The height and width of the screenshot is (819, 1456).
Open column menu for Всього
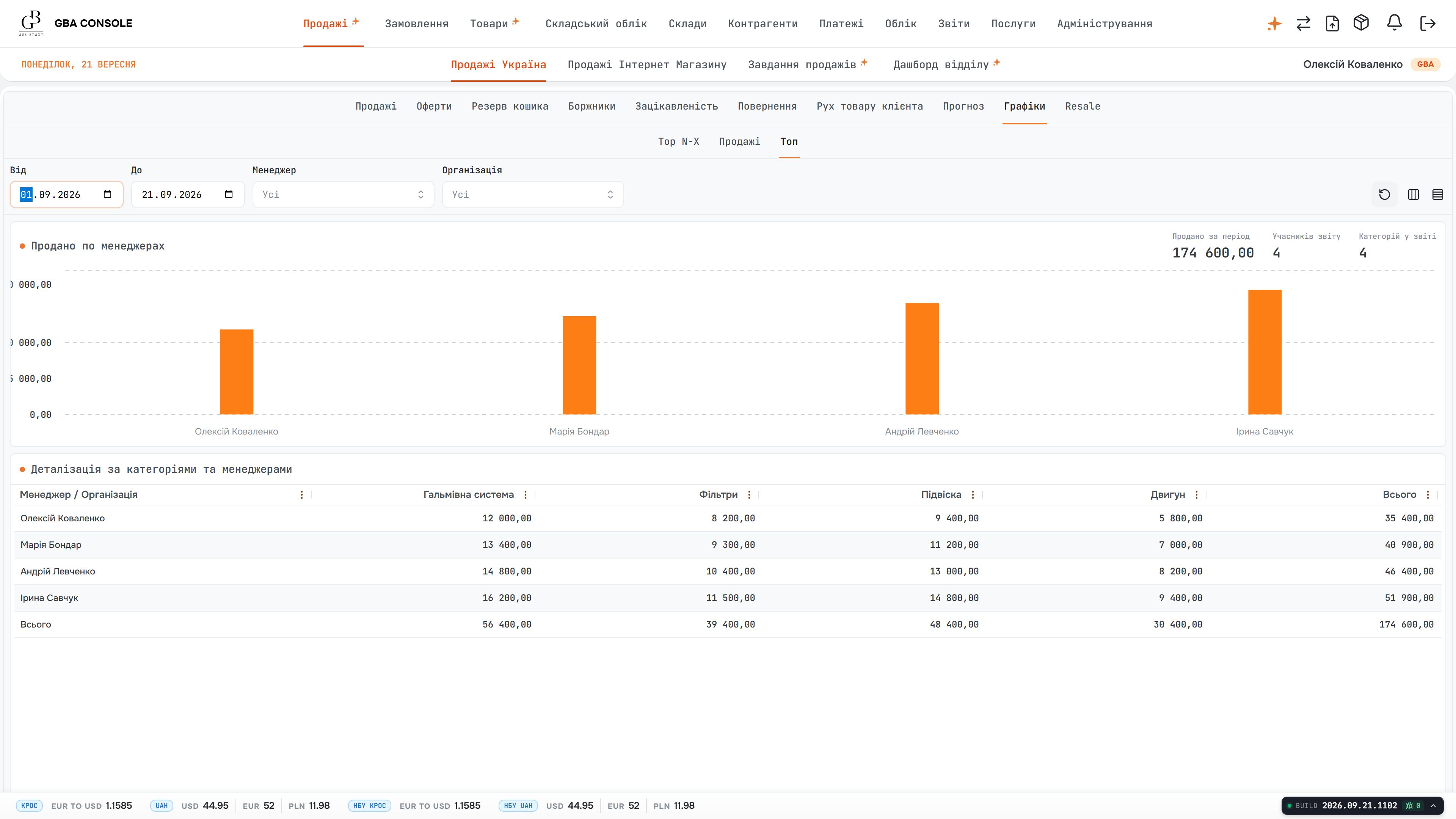[x=1428, y=494]
